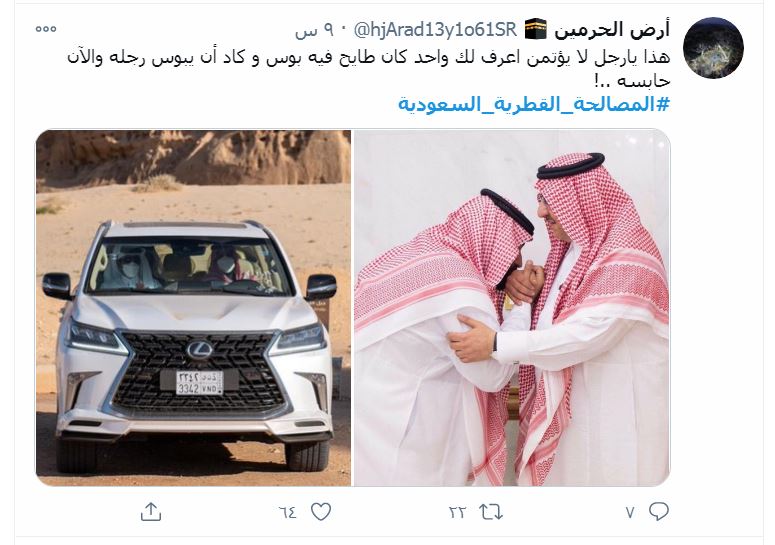Click the retweet count ٢٢
The width and height of the screenshot is (775, 545).
457,512
